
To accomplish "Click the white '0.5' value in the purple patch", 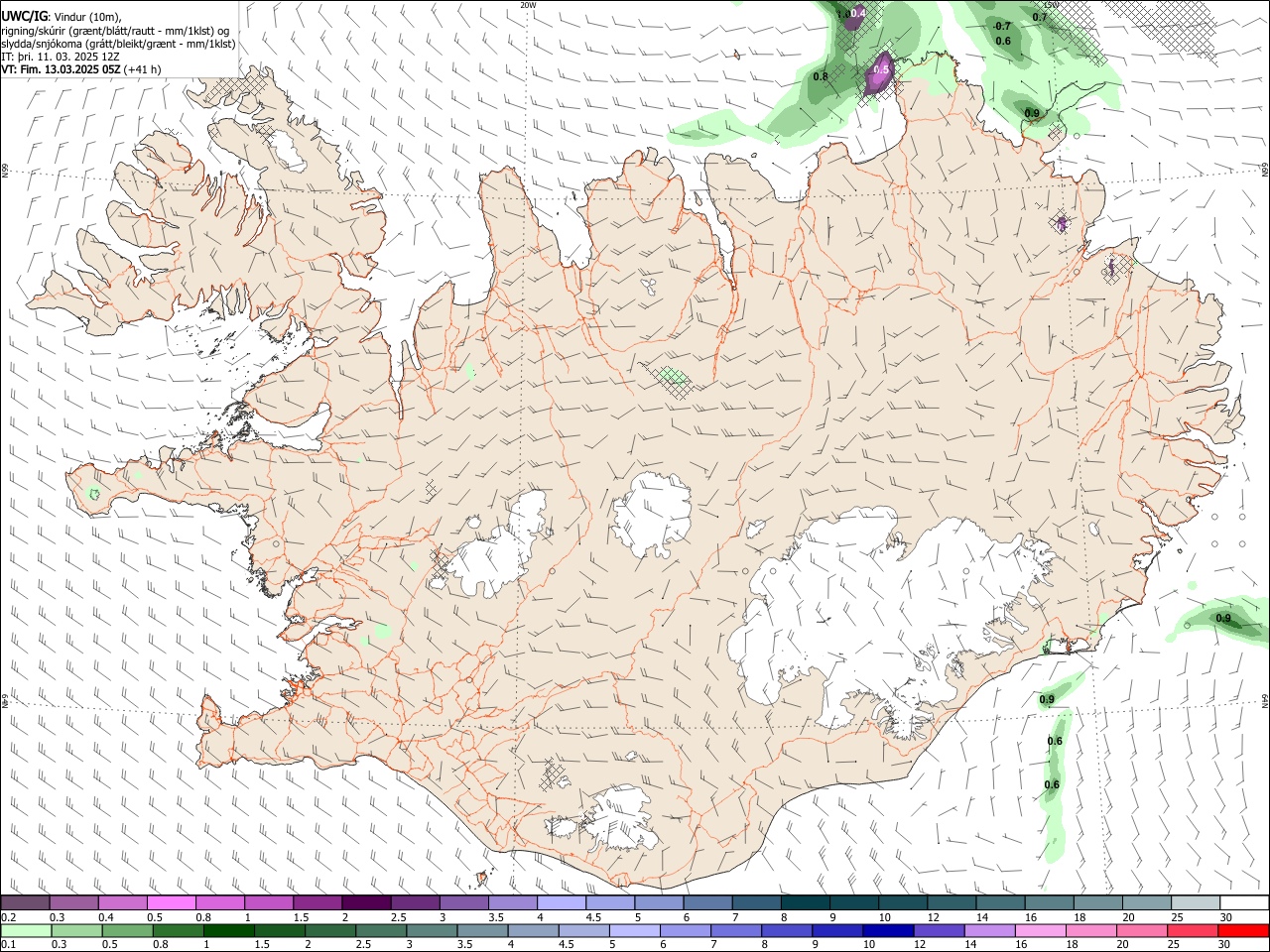I will (x=881, y=69).
